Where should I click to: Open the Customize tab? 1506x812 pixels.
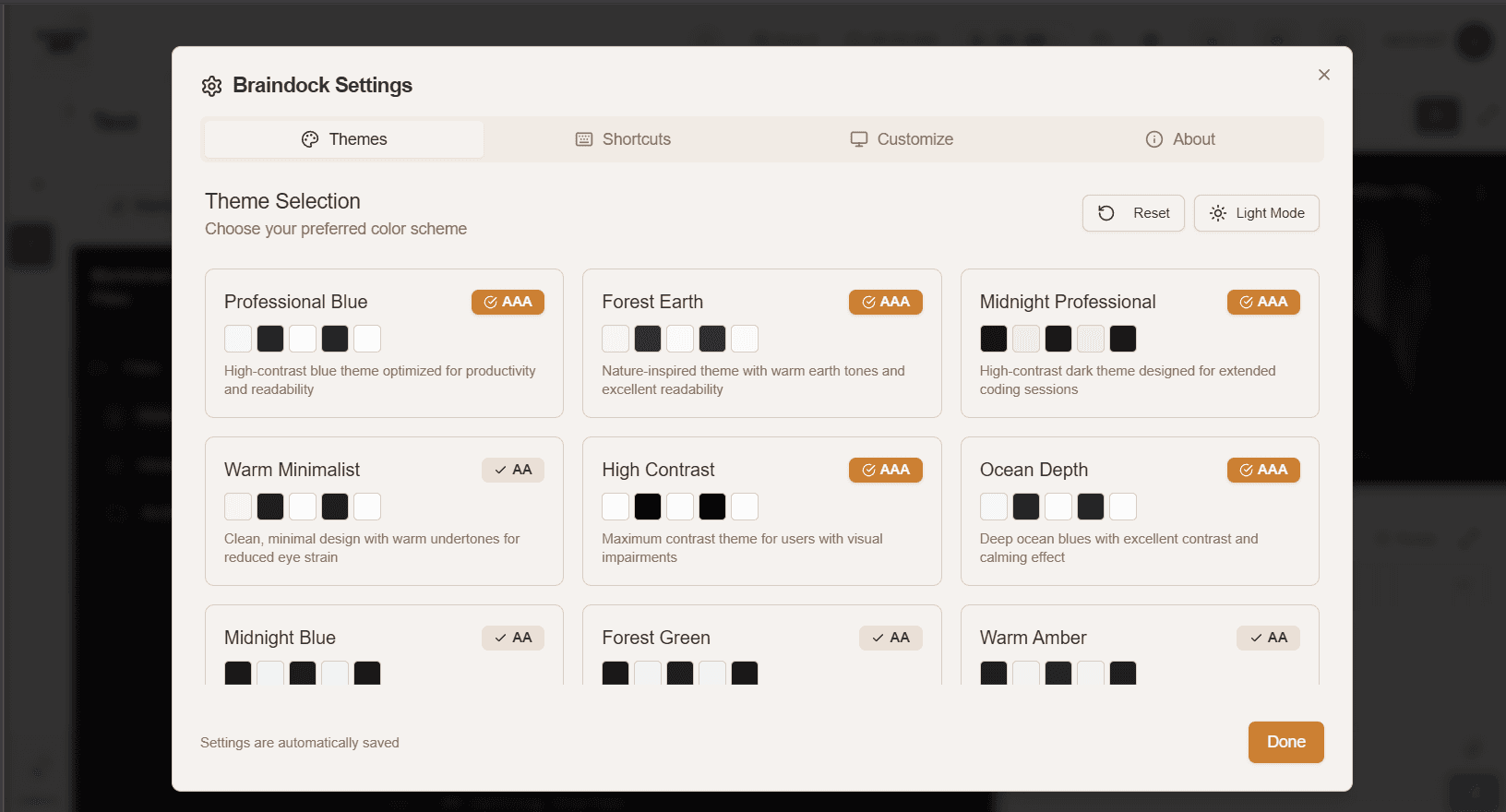(x=902, y=139)
